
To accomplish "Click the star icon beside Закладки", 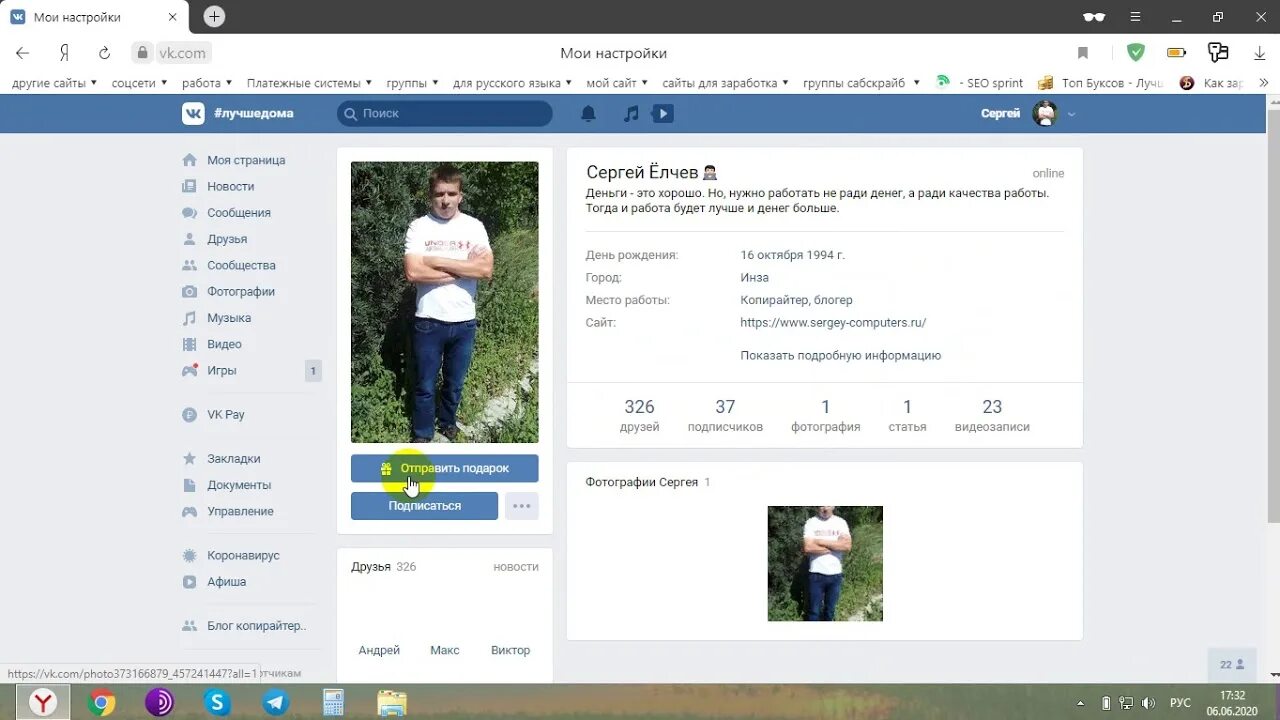I will [189, 459].
